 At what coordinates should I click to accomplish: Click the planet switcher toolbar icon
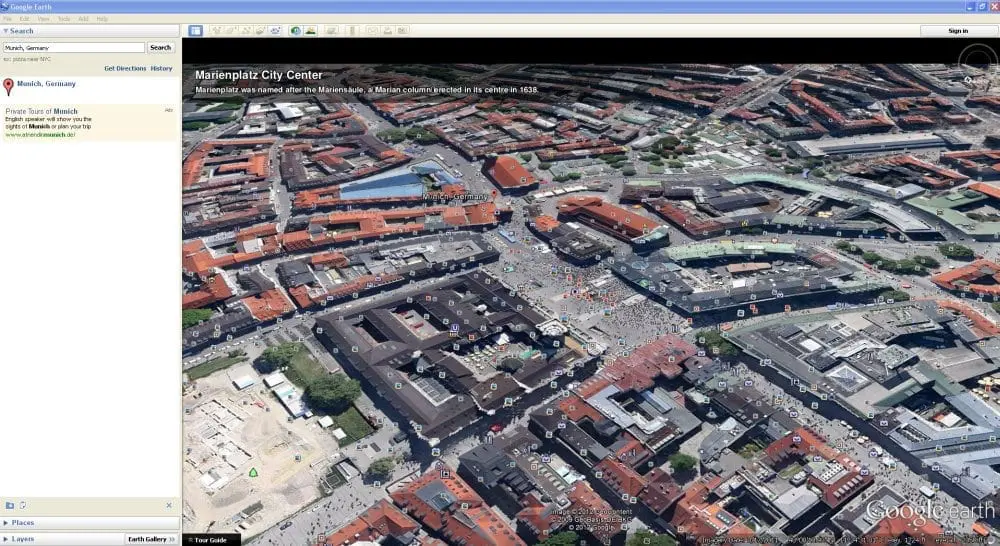pyautogui.click(x=332, y=31)
